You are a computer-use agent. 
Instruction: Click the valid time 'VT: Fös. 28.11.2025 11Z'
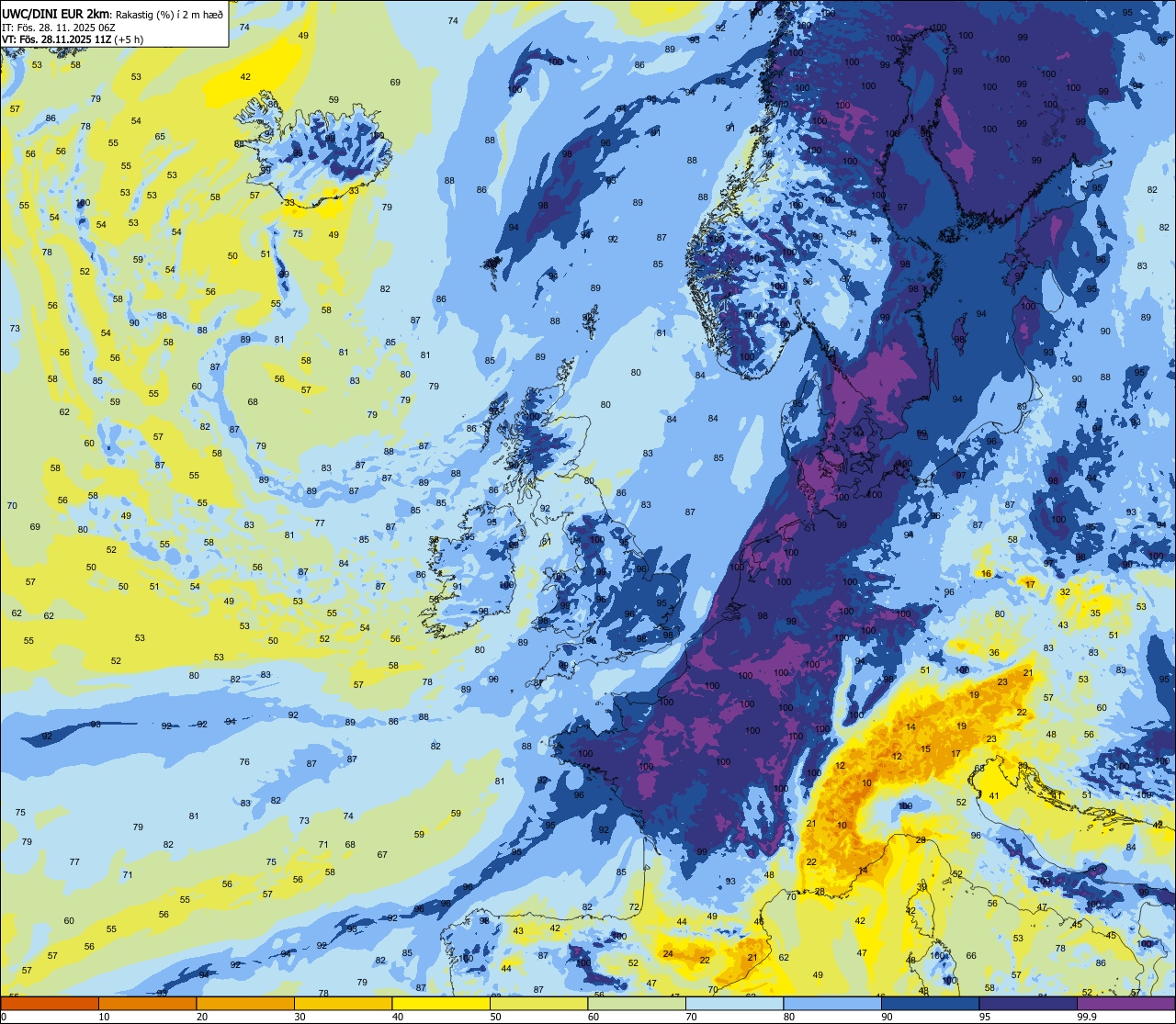coord(57,39)
